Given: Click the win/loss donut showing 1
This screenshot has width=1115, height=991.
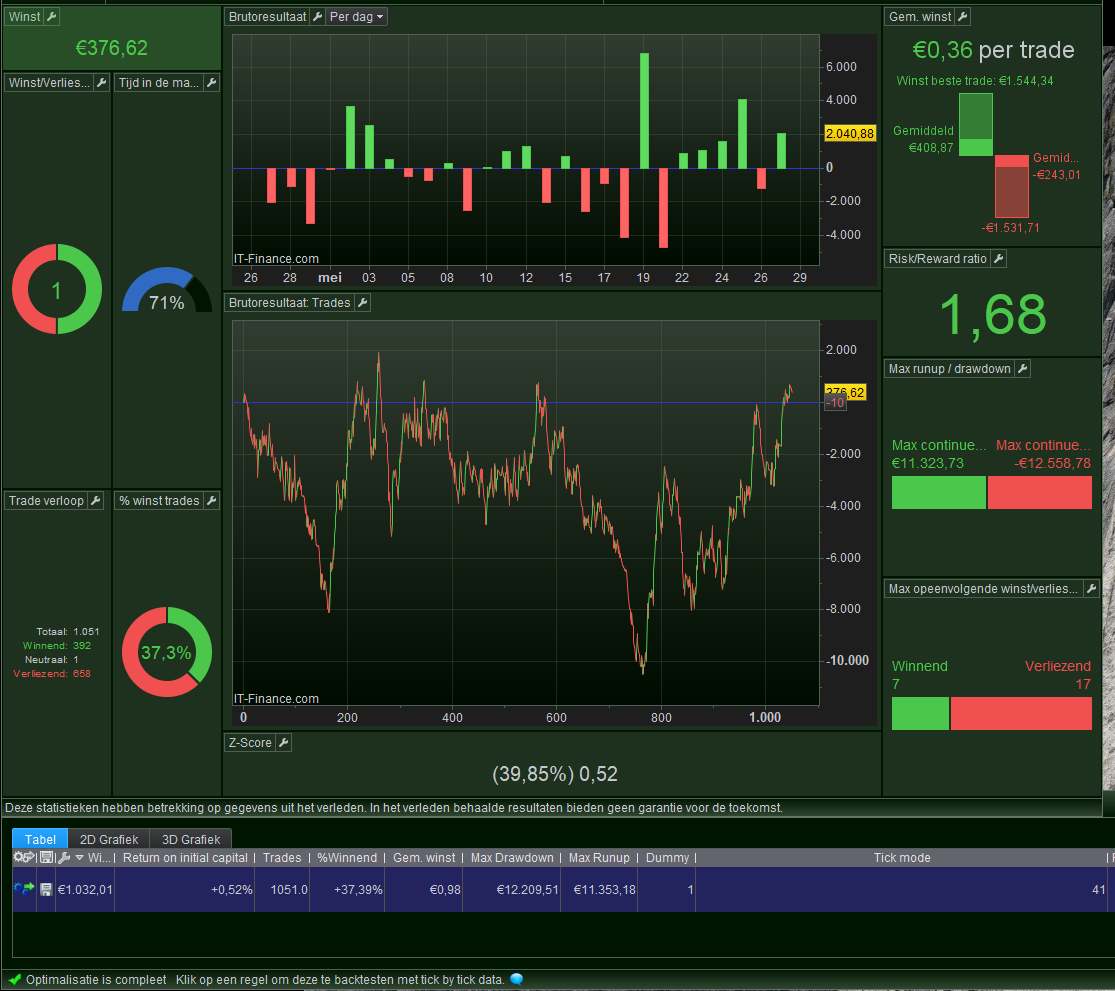Looking at the screenshot, I should 57,289.
